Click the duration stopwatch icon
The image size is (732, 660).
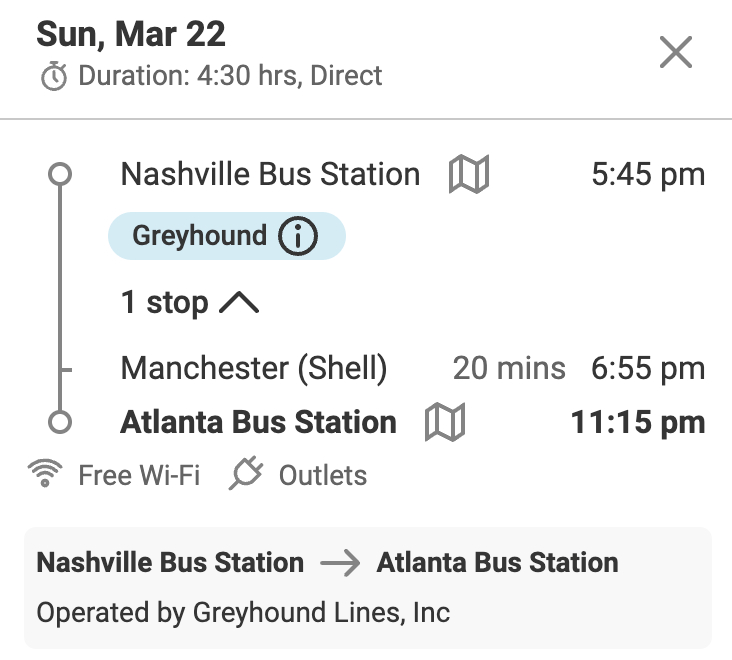[x=54, y=76]
